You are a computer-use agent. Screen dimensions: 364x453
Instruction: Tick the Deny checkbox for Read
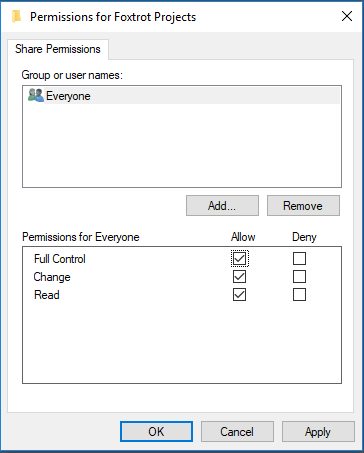[299, 295]
